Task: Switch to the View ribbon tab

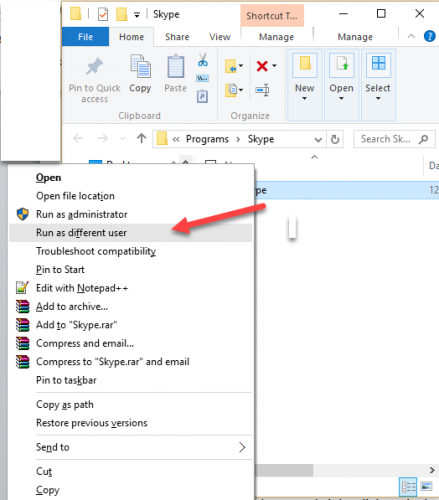Action: 220,37
